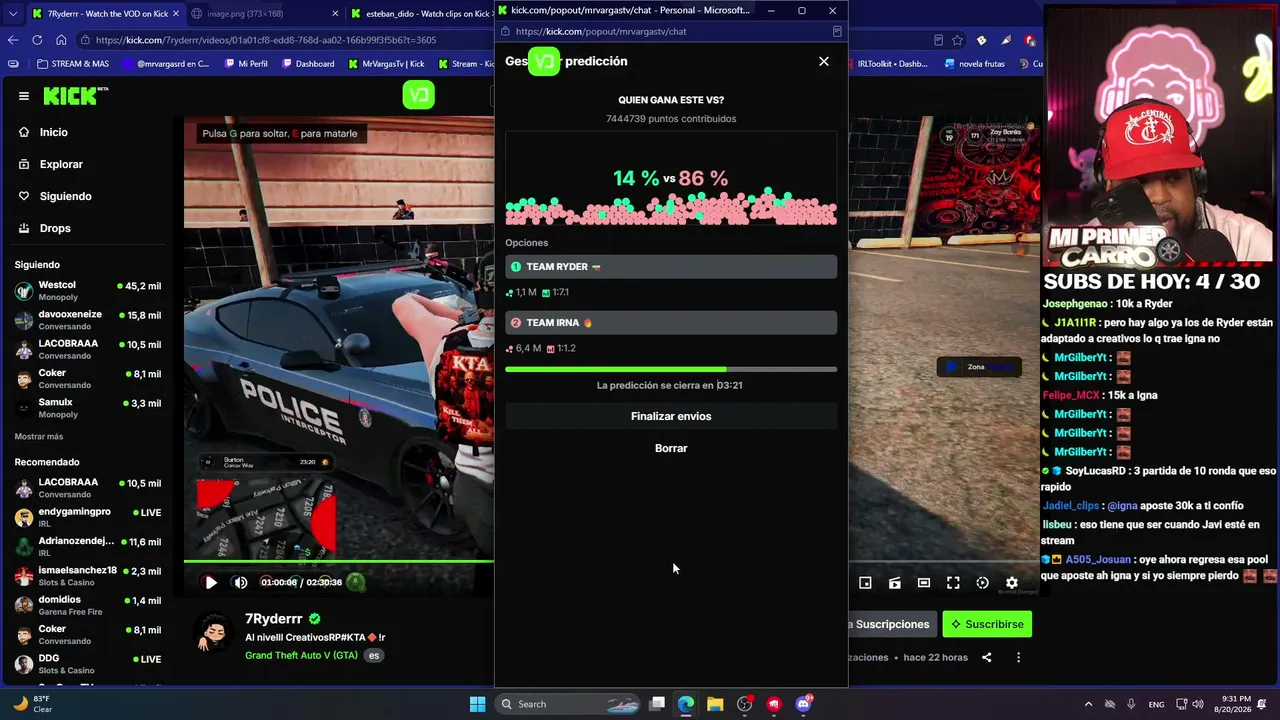Seek on the green video progress bar
The image size is (1280, 720).
click(338, 562)
